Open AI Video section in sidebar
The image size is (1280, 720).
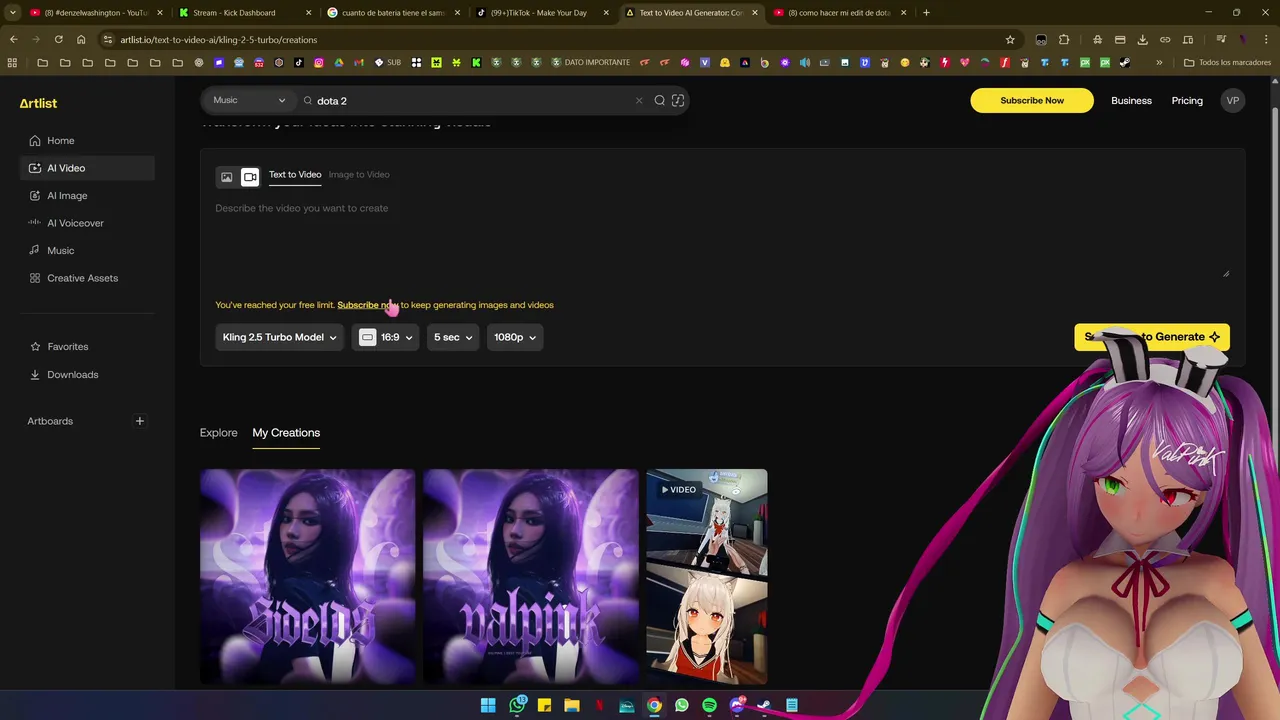(87, 168)
